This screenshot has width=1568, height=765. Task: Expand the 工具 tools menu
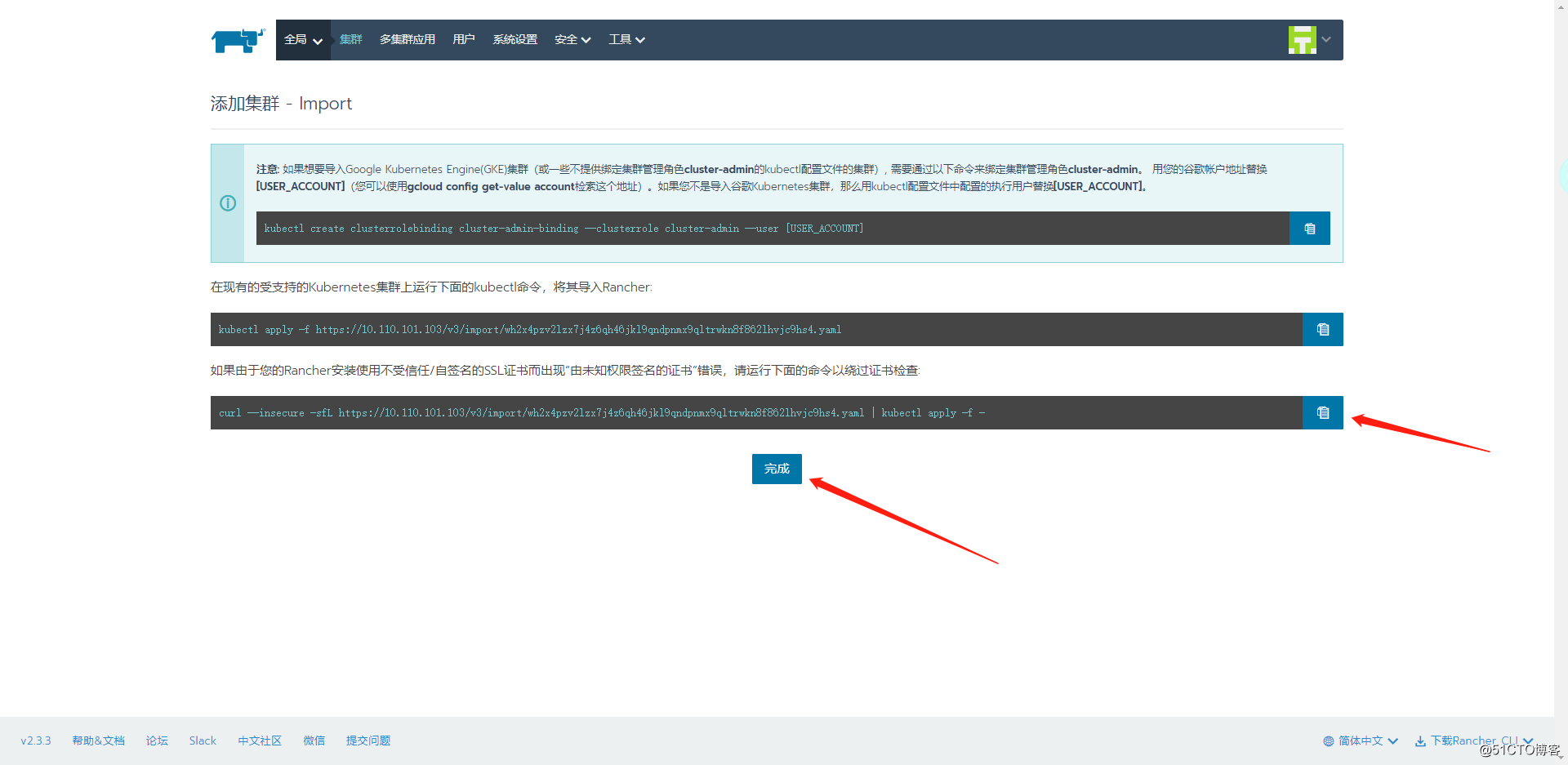coord(626,40)
